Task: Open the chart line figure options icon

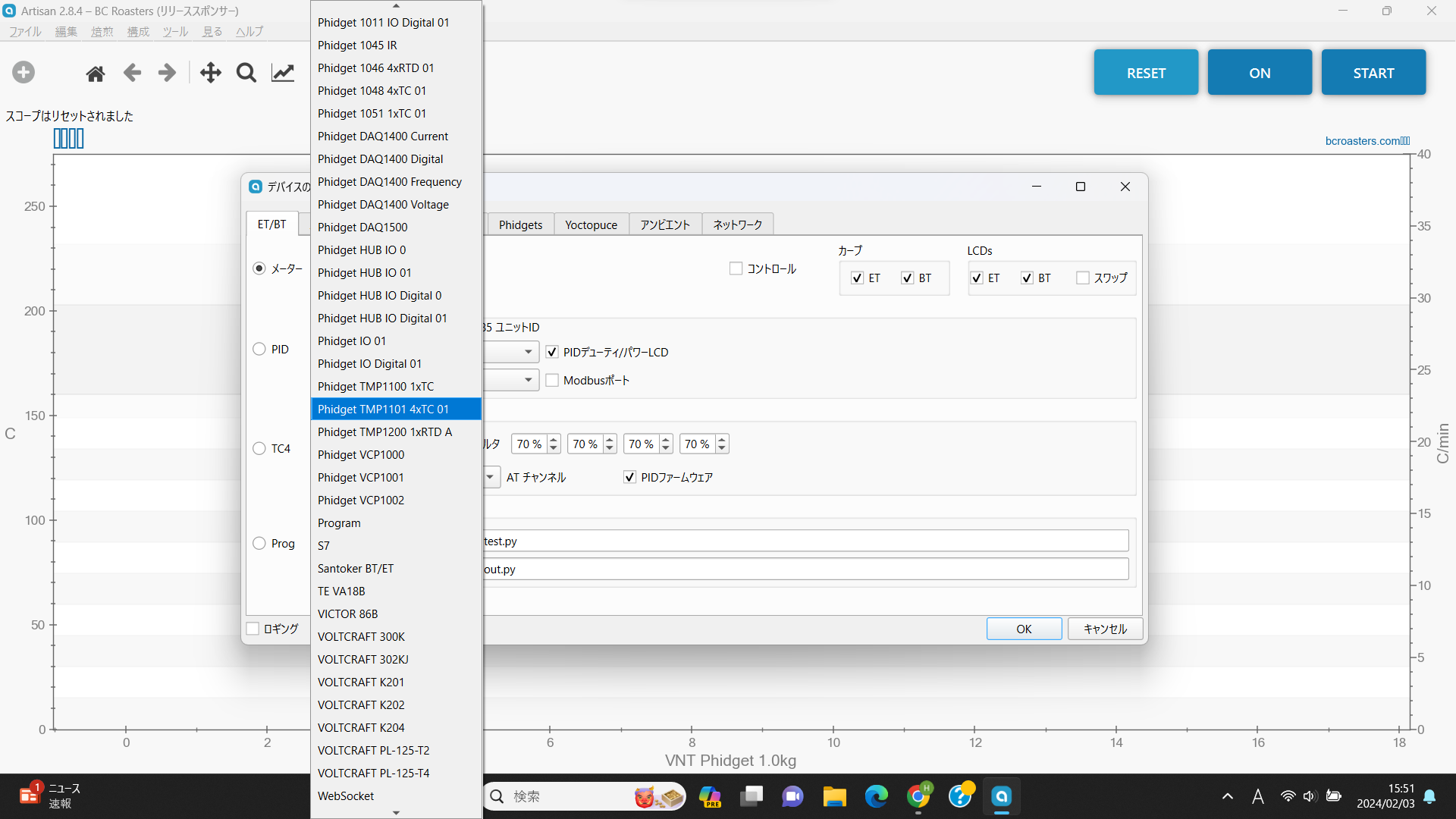Action: 283,73
